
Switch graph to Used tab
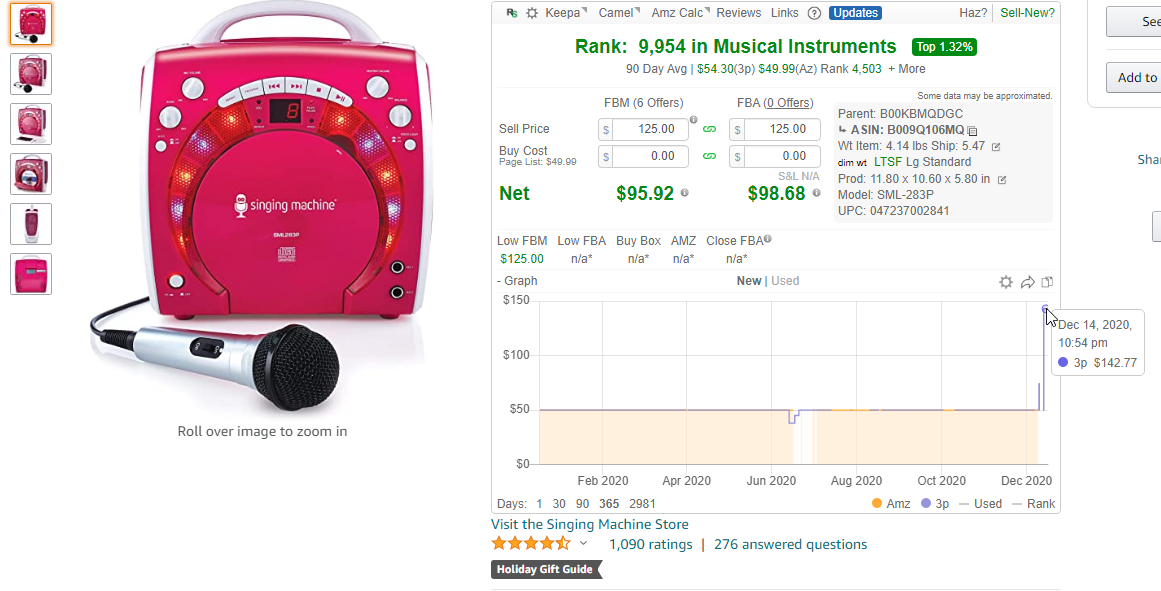click(785, 281)
